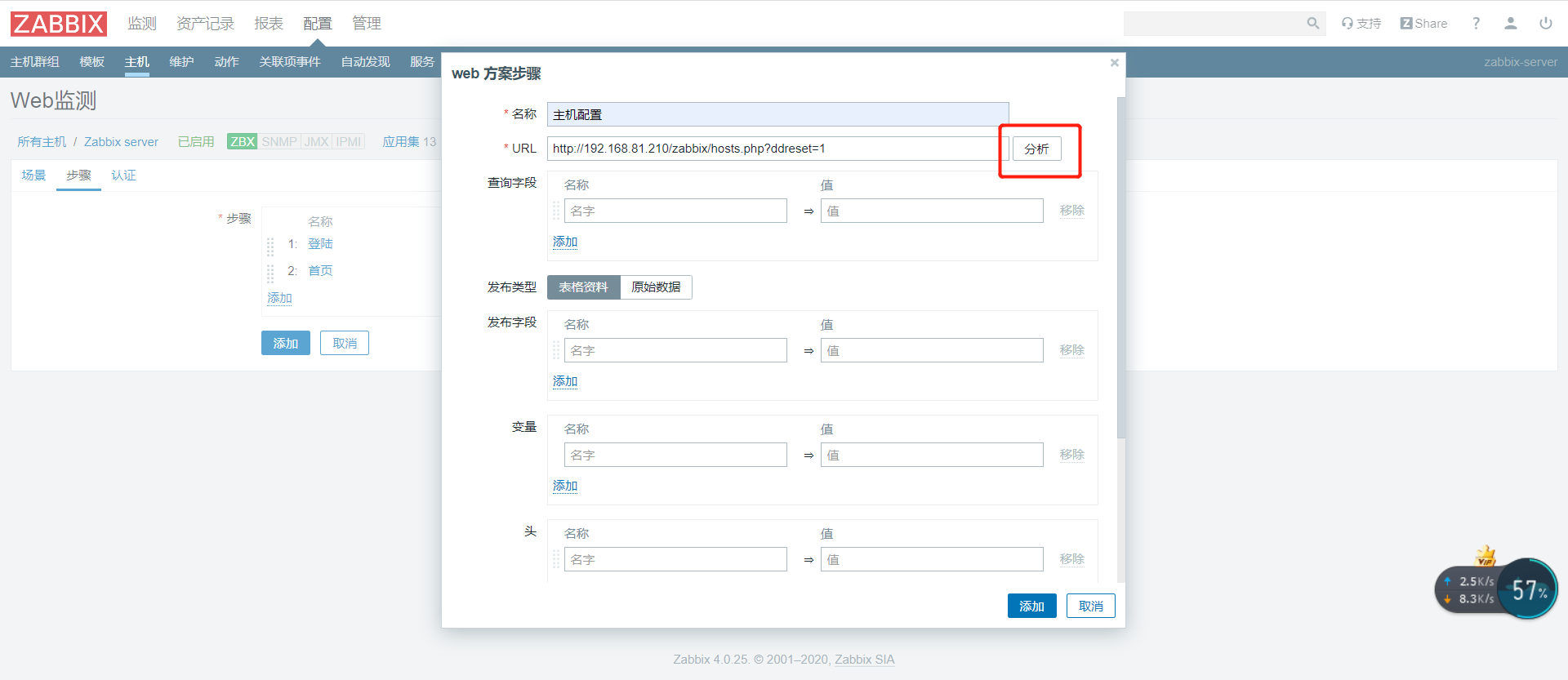Open the Zabbix server breadcrumb link
This screenshot has height=680, width=1568.
tap(121, 142)
